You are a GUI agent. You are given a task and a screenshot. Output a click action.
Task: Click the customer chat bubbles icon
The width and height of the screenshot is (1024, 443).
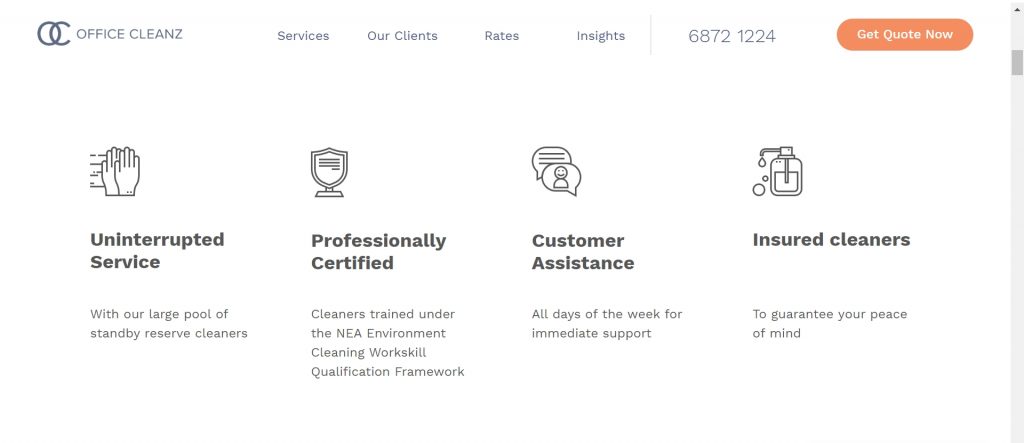(x=556, y=171)
